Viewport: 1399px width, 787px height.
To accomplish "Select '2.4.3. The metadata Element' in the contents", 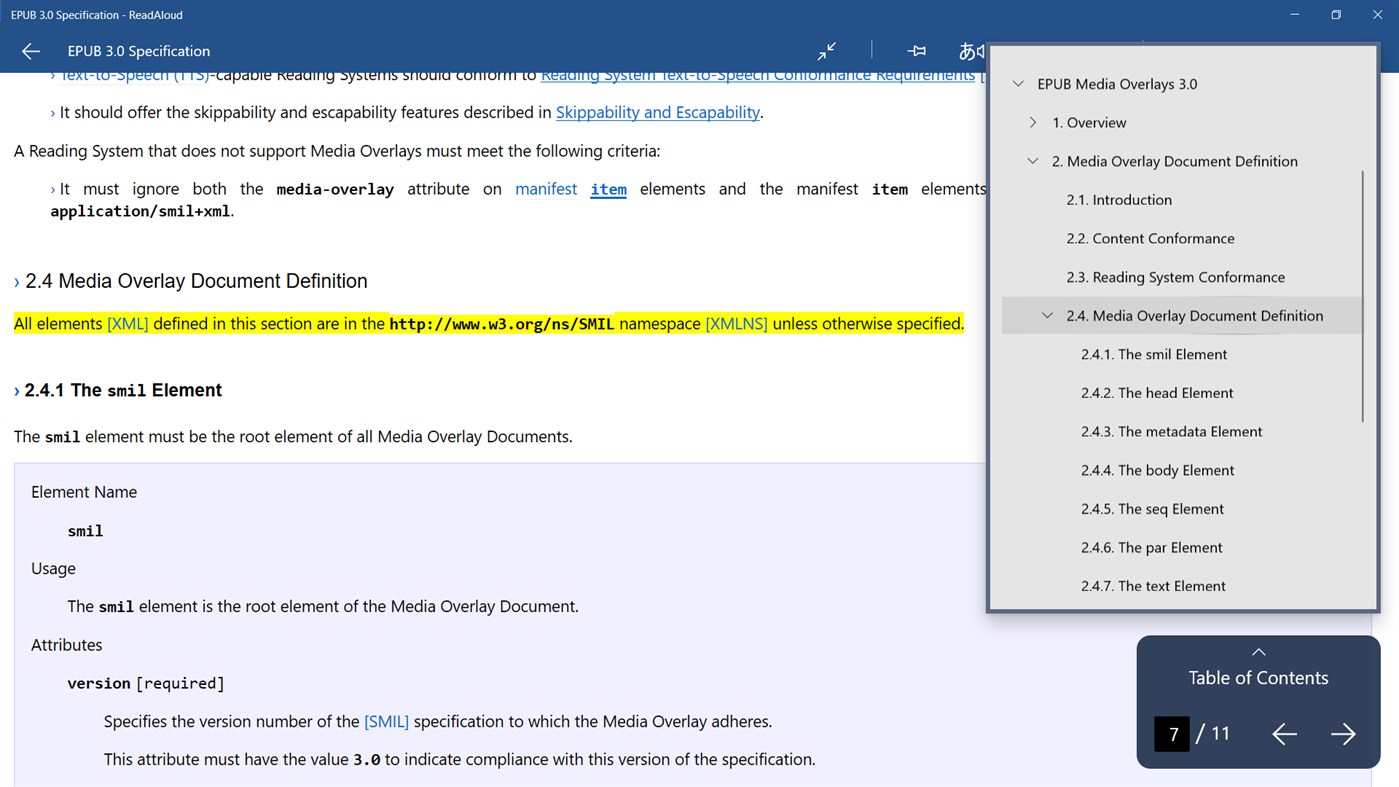I will [1171, 431].
